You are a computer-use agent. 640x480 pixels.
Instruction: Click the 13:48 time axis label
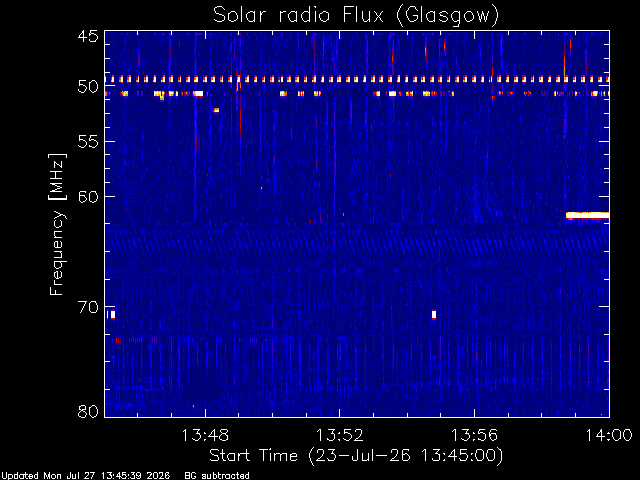pyautogui.click(x=205, y=435)
